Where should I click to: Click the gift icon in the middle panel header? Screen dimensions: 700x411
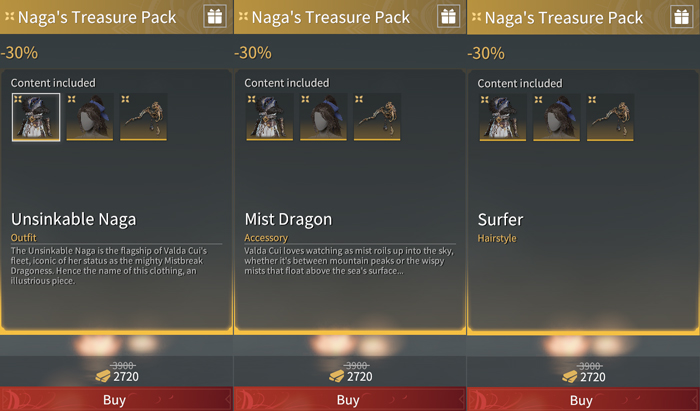448,17
